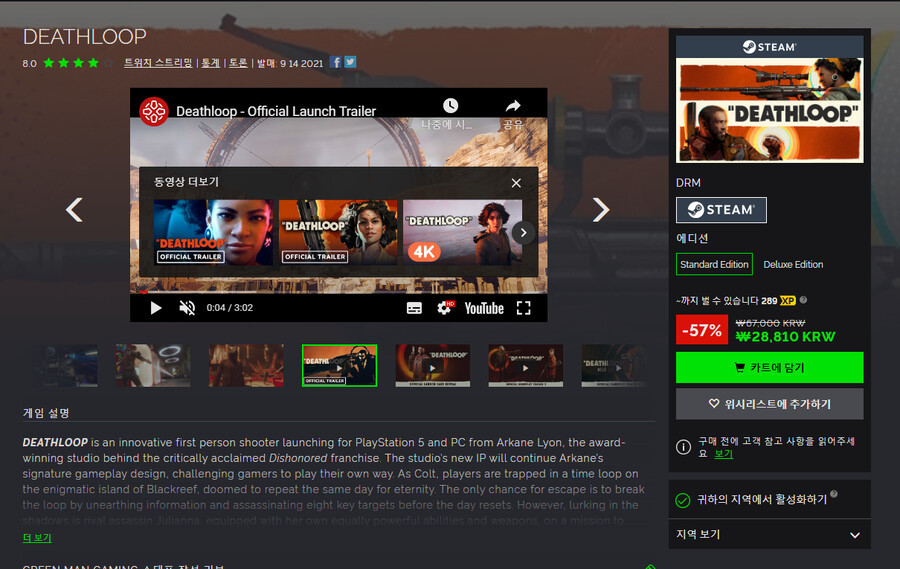Select the sixth video thumbnail
Viewport: 900px width, 569px height.
pyautogui.click(x=525, y=366)
